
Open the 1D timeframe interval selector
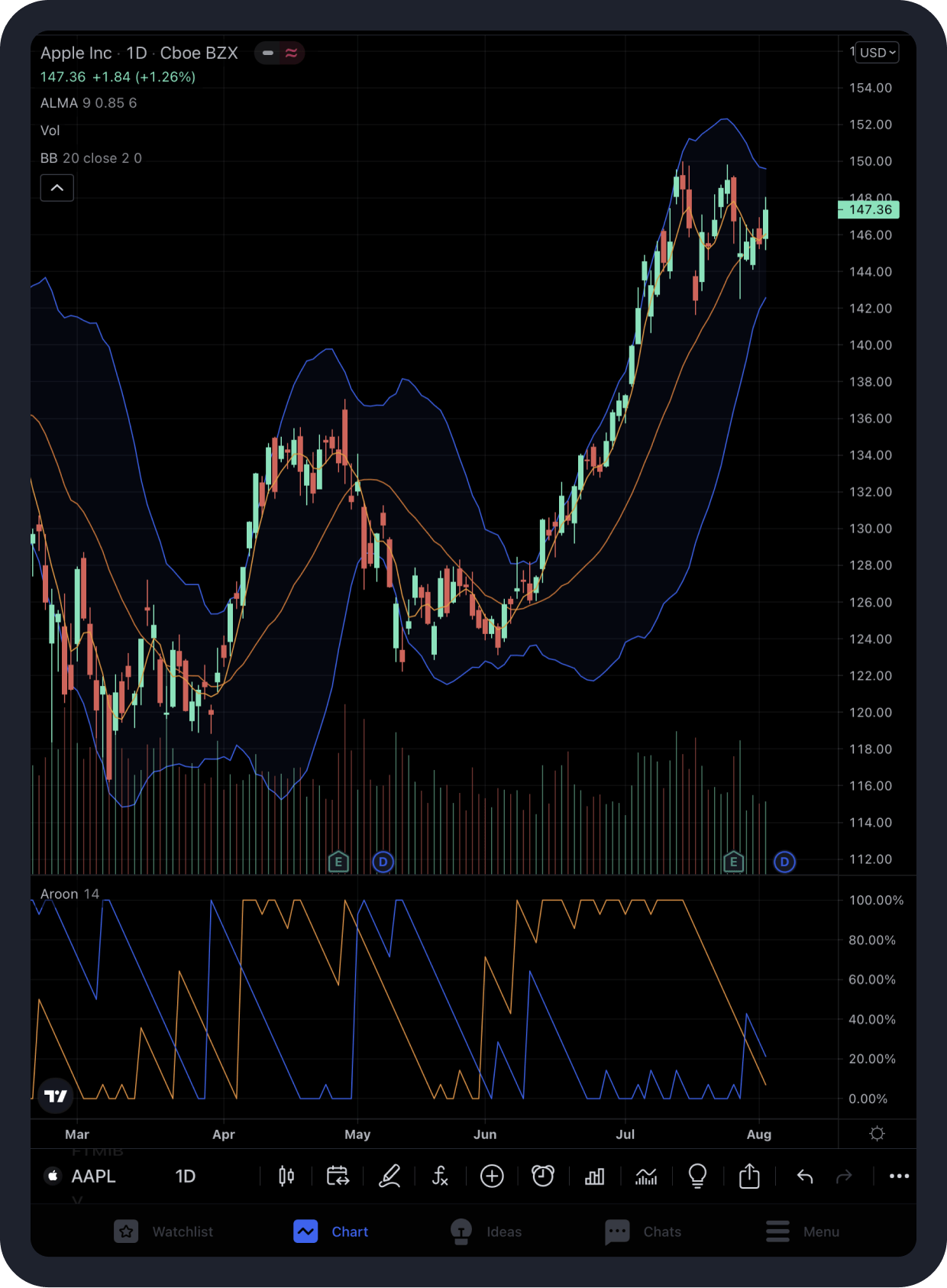click(x=186, y=1176)
